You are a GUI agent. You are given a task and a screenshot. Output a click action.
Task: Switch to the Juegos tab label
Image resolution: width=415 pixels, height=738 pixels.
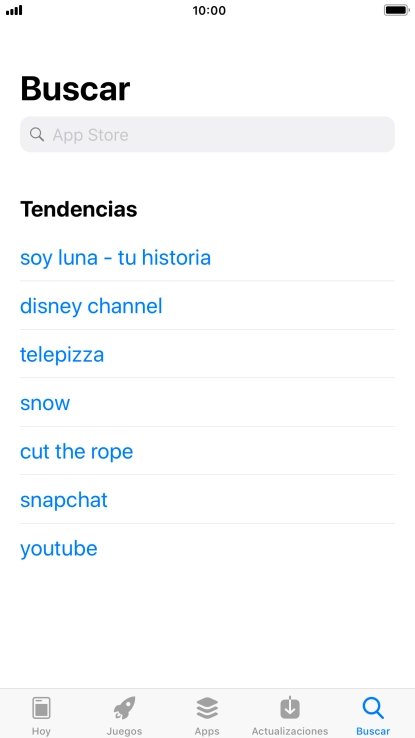(125, 731)
